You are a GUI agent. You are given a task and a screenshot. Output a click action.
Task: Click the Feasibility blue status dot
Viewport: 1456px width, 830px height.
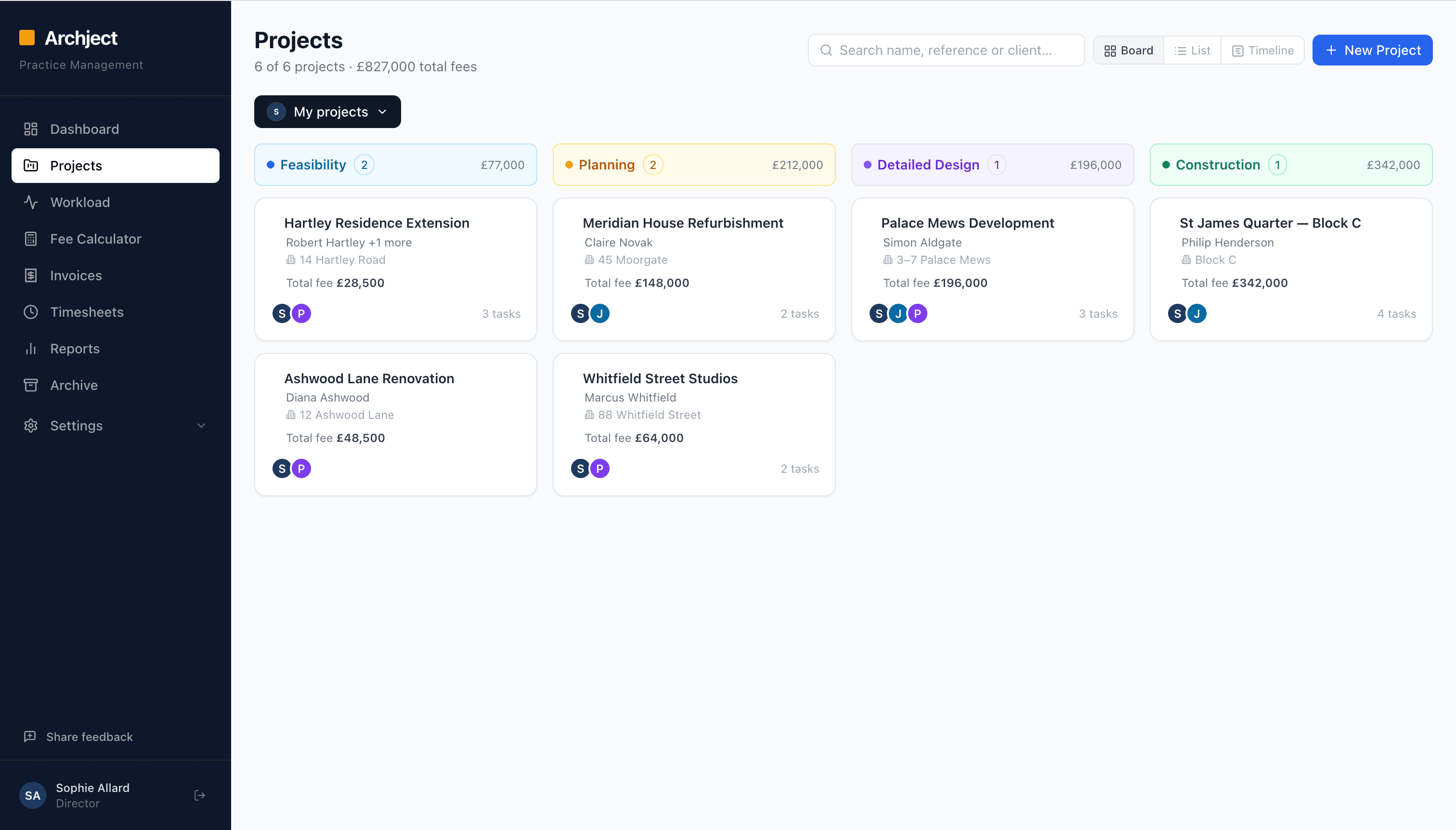click(270, 165)
